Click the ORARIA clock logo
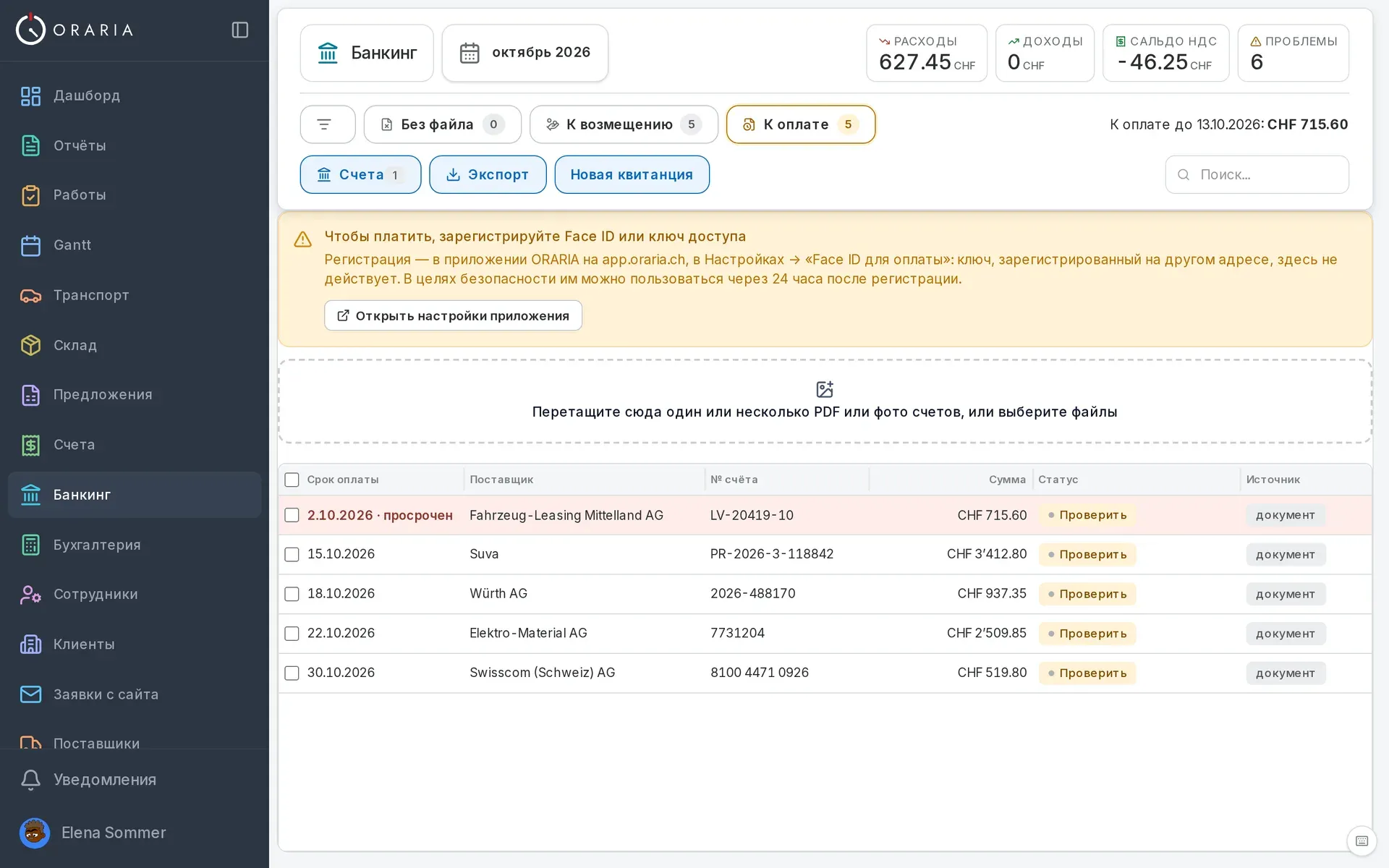 (x=30, y=30)
